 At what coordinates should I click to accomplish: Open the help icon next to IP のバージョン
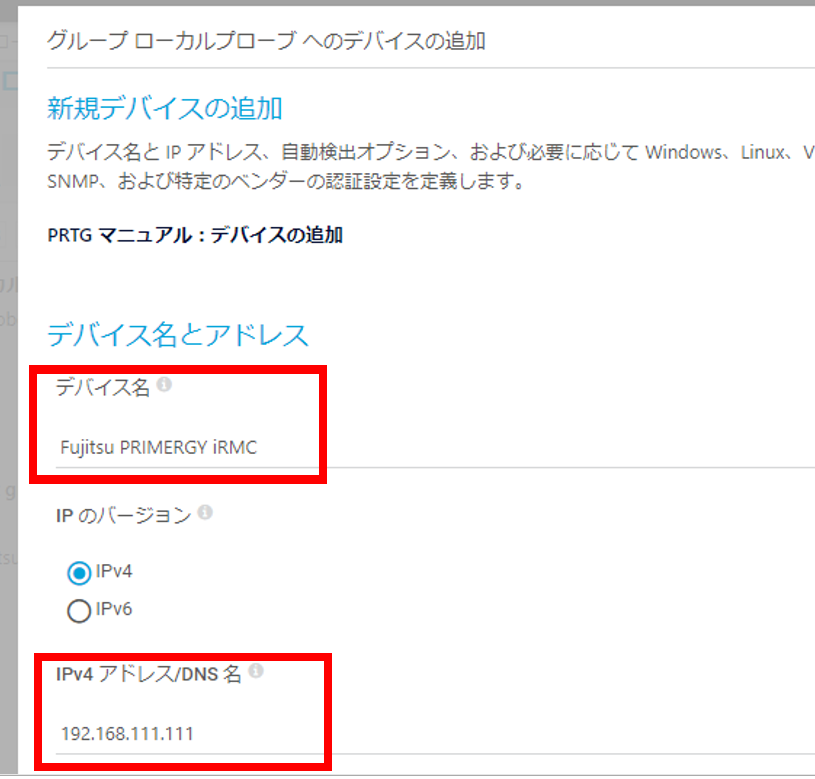[x=205, y=512]
